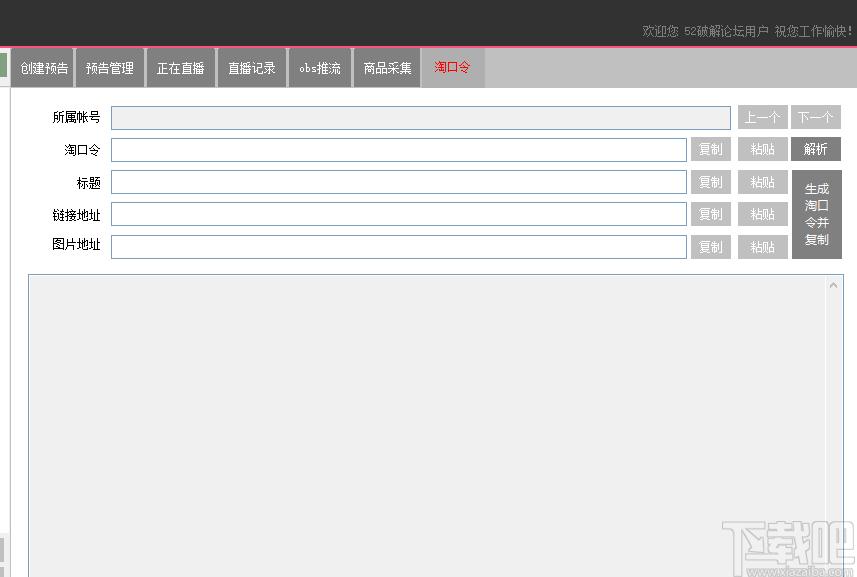Paste into the 淘口令 field with 粘贴
The image size is (857, 577).
click(x=762, y=149)
